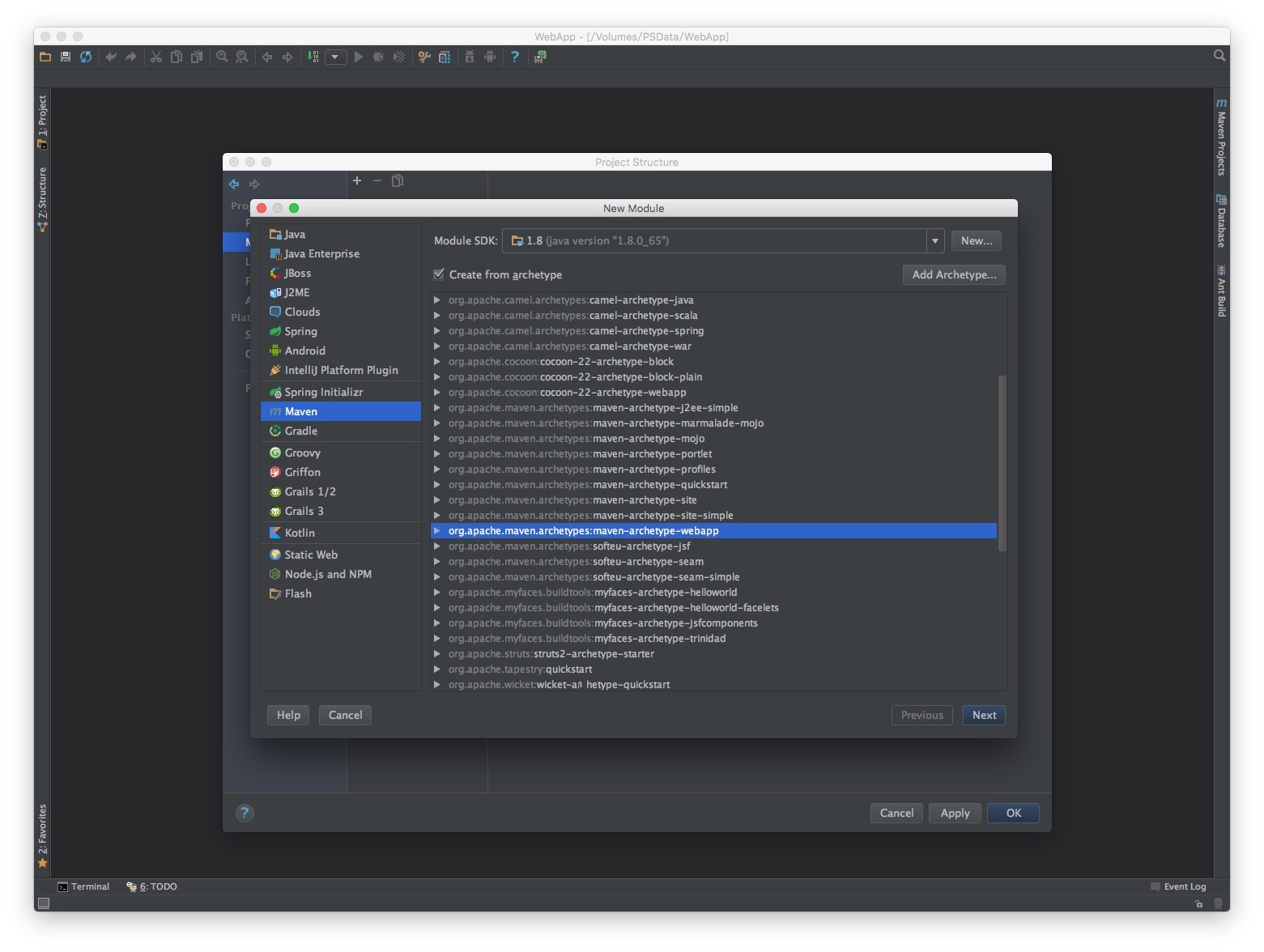Click the AVD Manager Android icon
The height and width of the screenshot is (952, 1264).
click(x=490, y=57)
